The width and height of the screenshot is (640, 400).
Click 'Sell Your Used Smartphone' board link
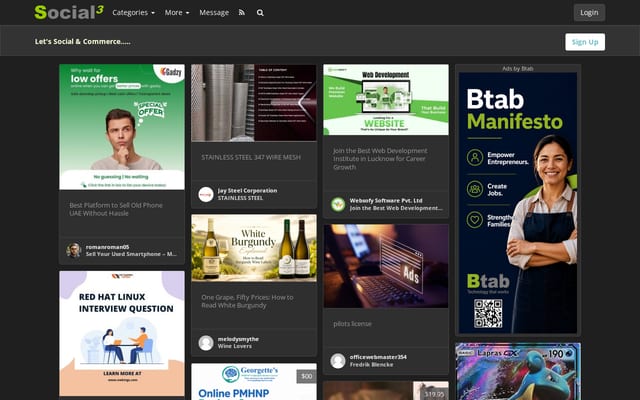131,254
